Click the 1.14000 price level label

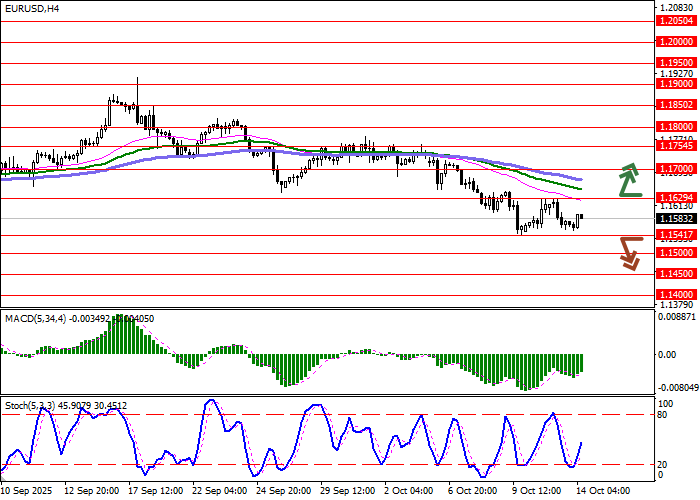point(676,295)
